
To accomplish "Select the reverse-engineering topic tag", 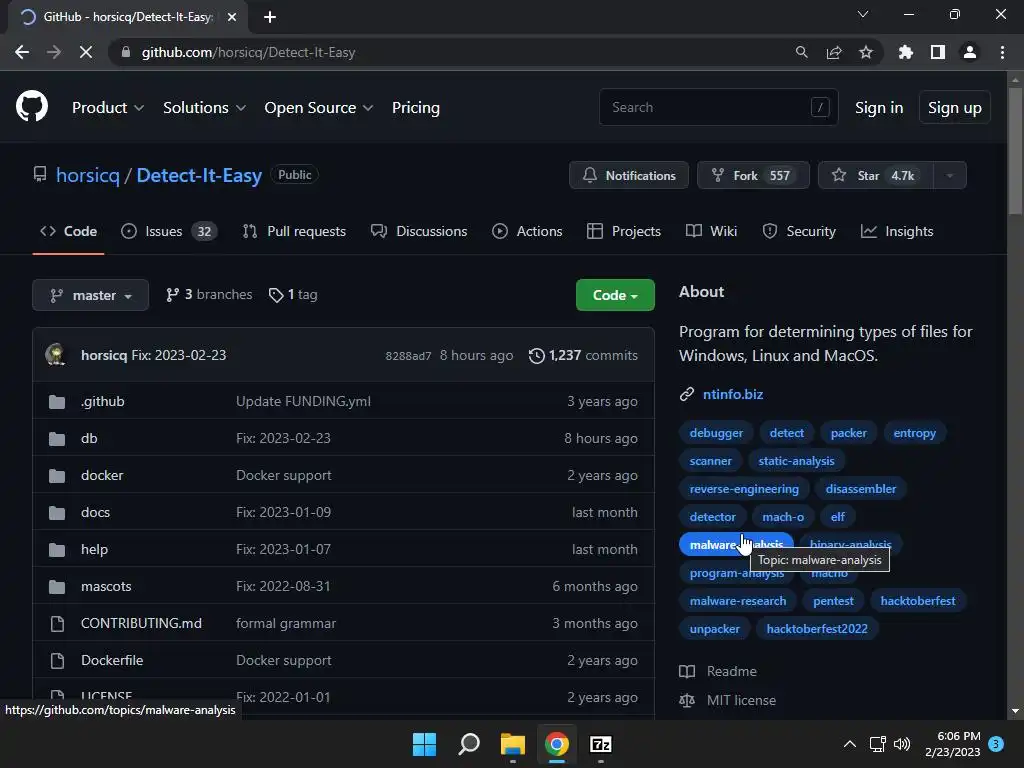I will pos(744,488).
